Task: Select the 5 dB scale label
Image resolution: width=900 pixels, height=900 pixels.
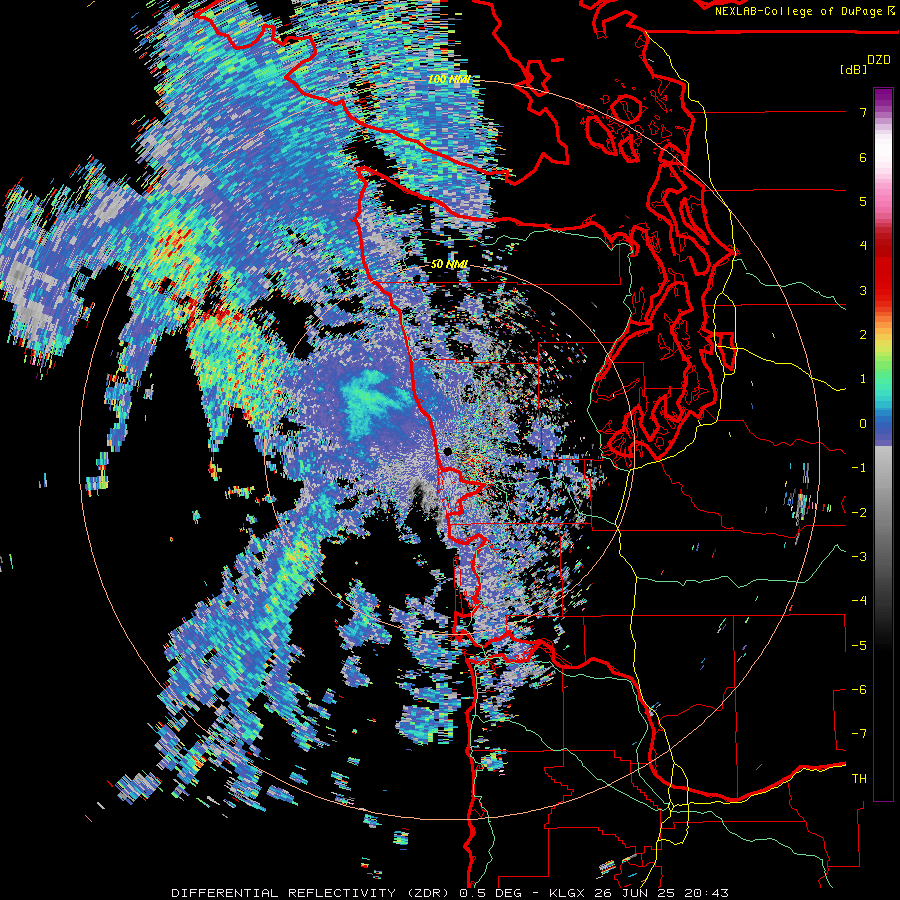Action: 863,201
